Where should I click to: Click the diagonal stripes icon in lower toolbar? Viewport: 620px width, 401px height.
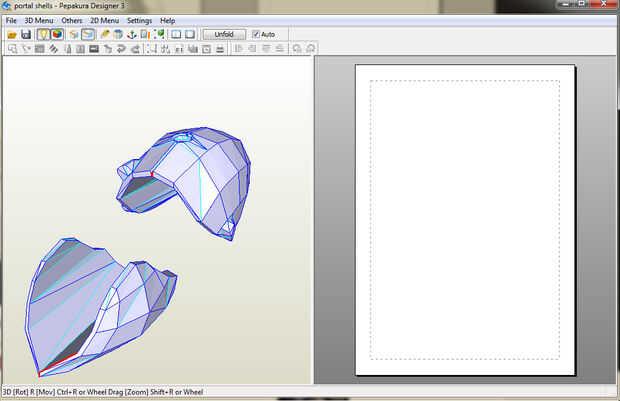[x=53, y=49]
